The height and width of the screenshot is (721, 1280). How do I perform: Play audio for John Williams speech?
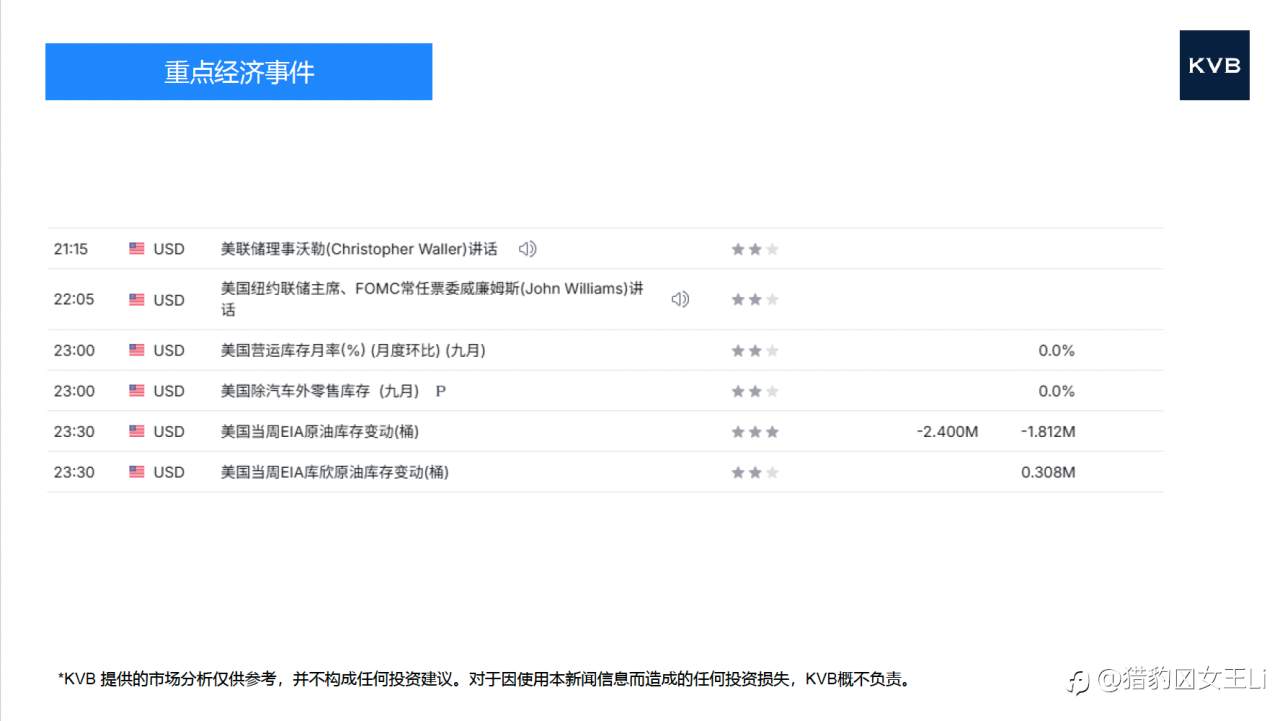(x=680, y=299)
